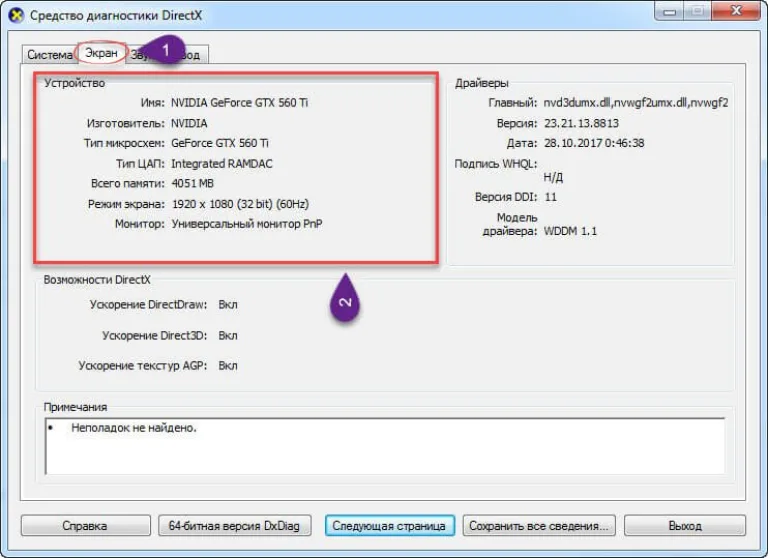Viewport: 768px width, 558px height.
Task: Switch to the Экран tab
Action: pos(101,52)
